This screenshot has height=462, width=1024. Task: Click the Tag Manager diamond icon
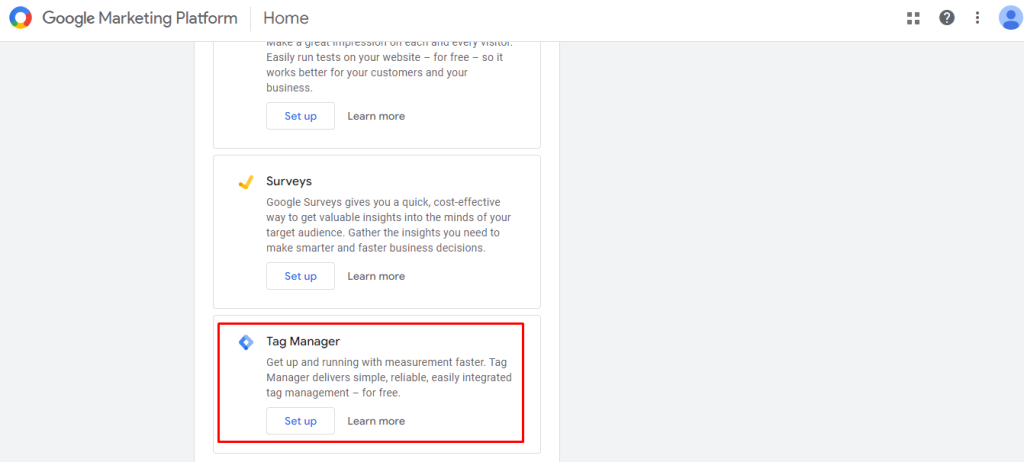246,342
